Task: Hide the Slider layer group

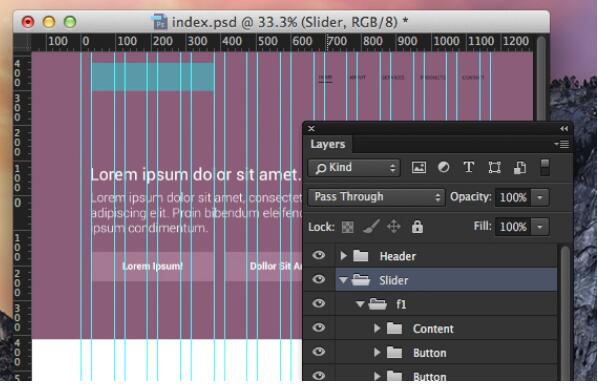Action: pyautogui.click(x=318, y=280)
